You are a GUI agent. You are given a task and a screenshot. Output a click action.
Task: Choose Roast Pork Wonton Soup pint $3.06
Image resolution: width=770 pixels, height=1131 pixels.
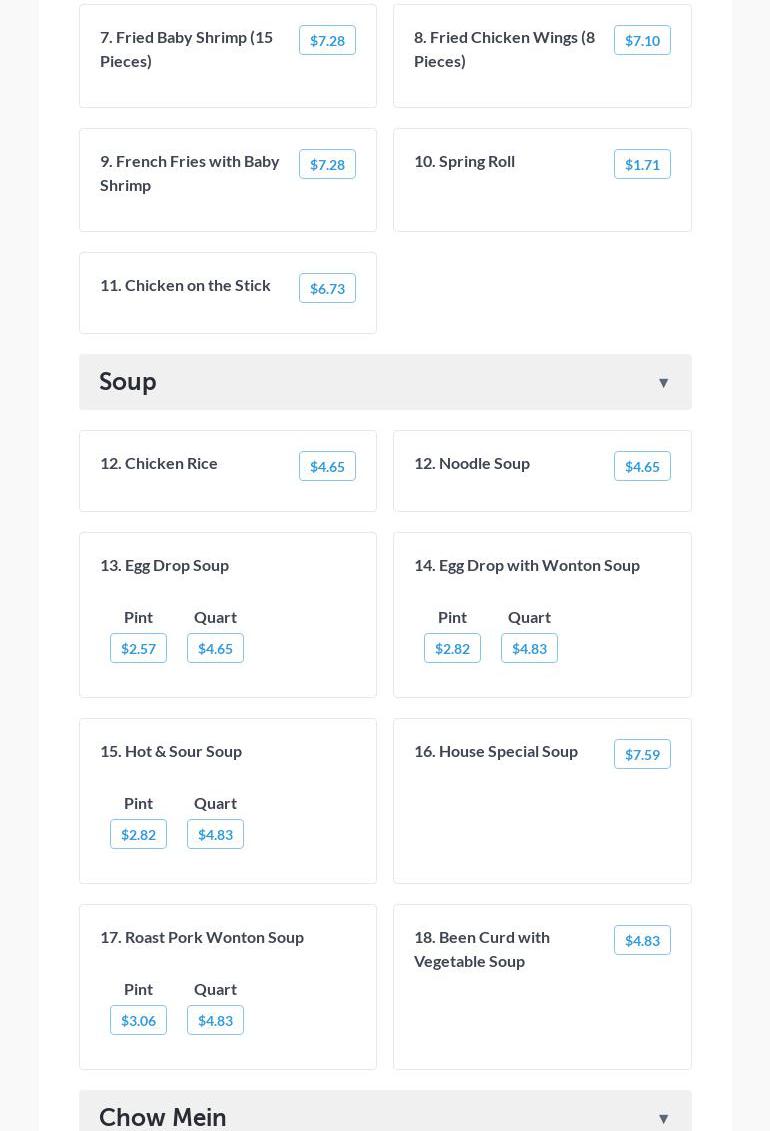pos(138,1020)
